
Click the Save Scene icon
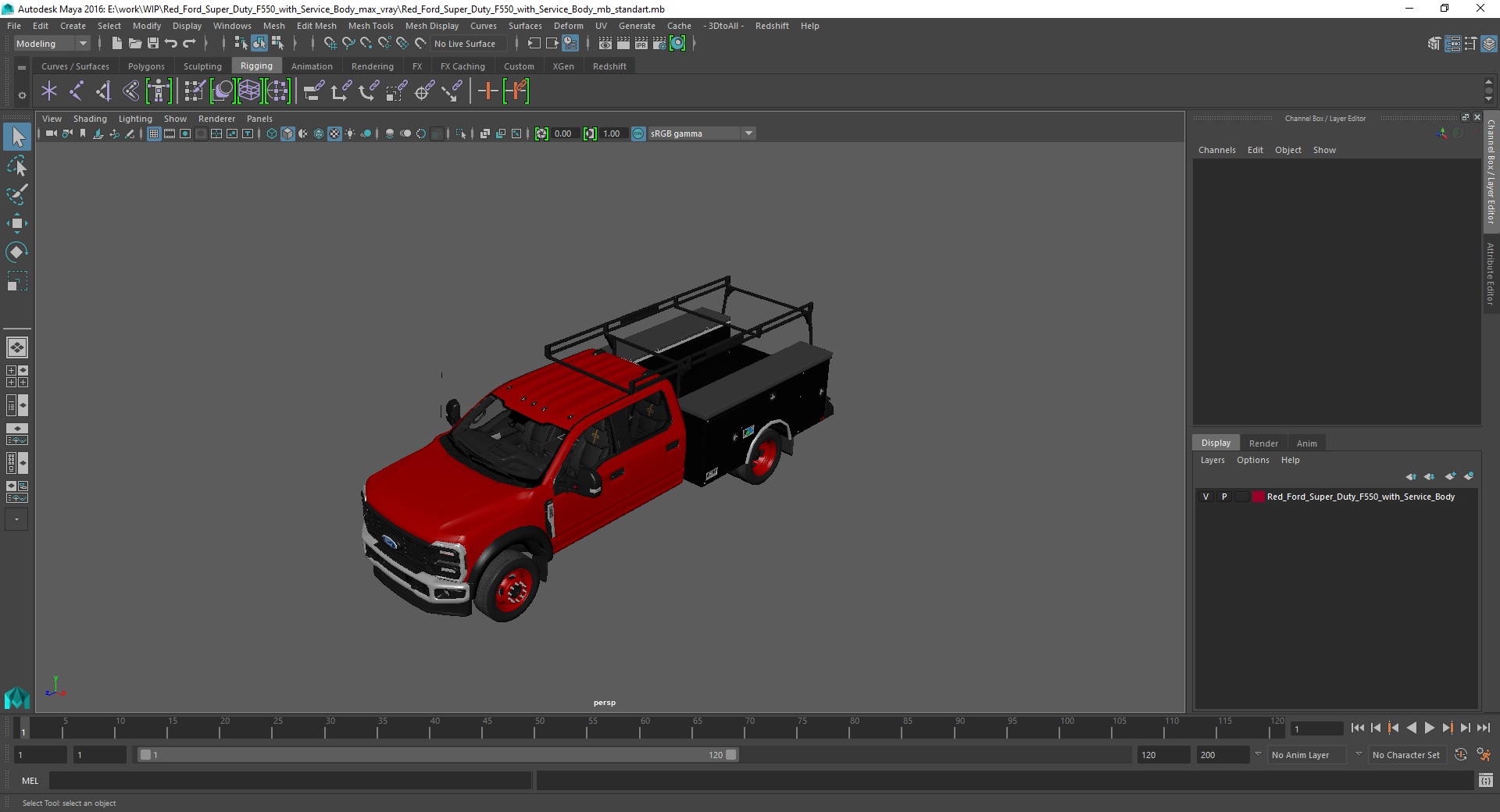(153, 44)
